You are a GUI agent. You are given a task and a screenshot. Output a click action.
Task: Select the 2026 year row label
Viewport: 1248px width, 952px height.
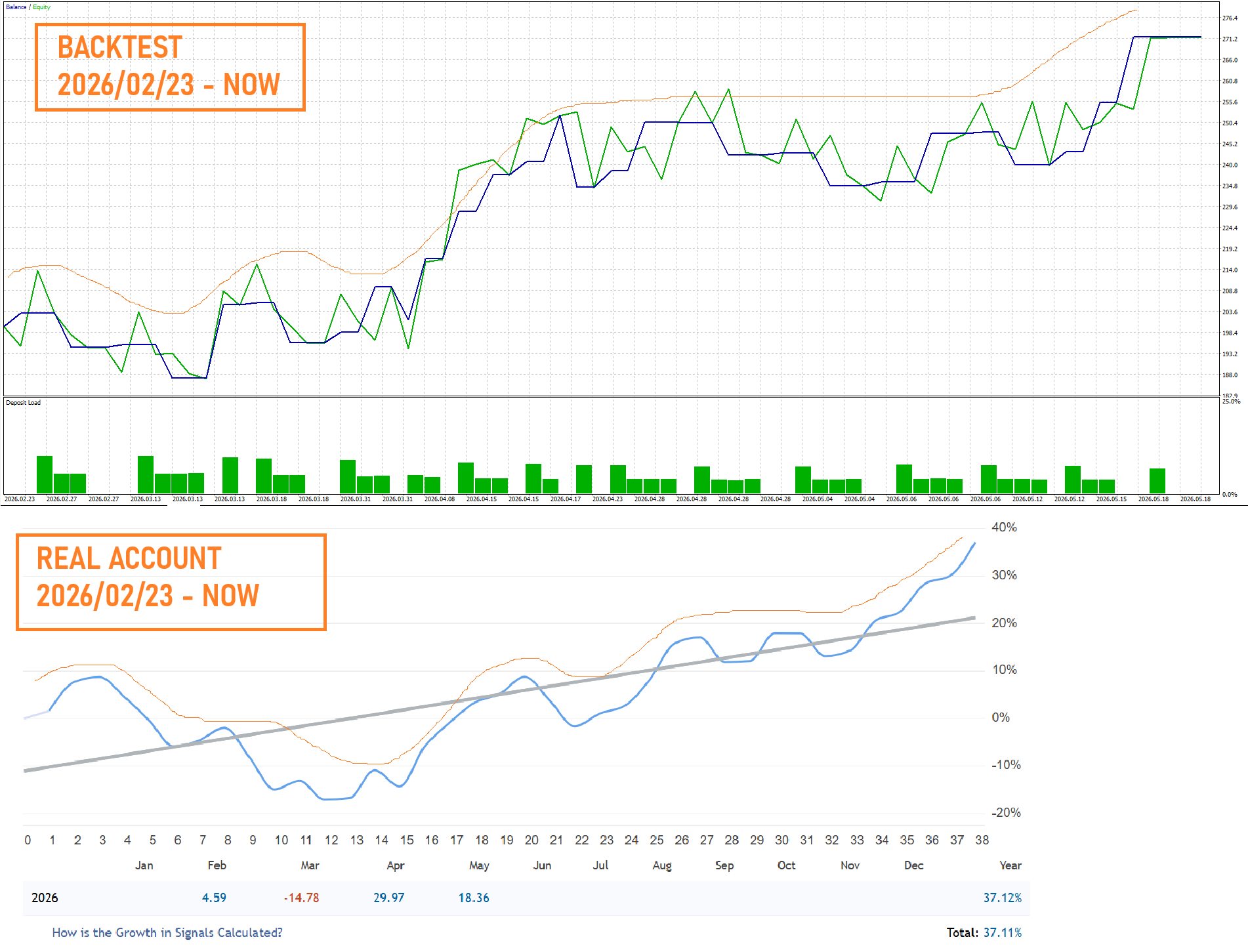(45, 898)
